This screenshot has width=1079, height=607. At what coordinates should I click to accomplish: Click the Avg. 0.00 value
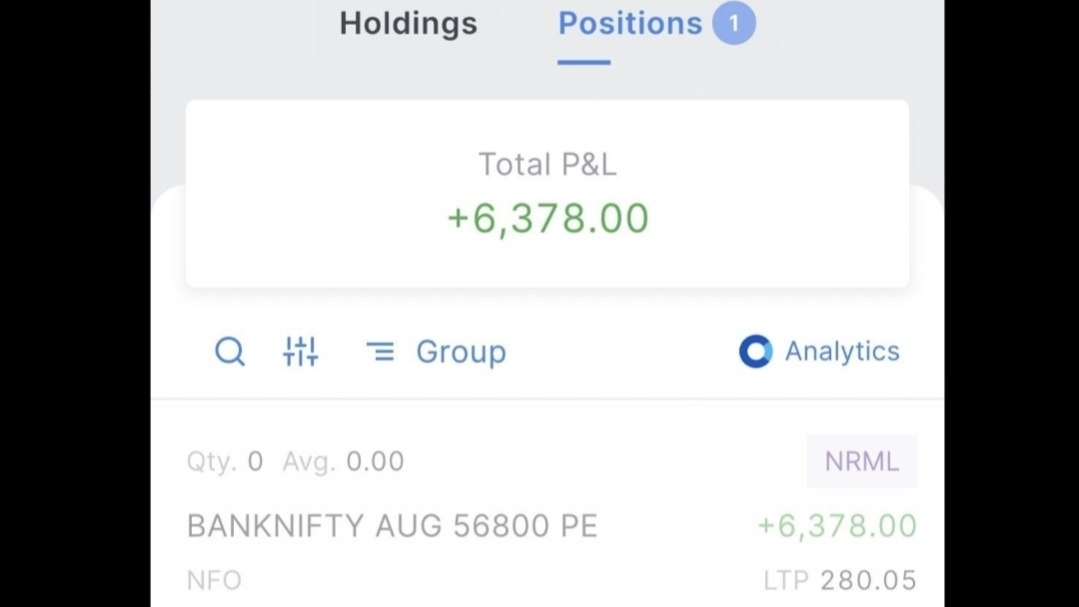[x=343, y=461]
